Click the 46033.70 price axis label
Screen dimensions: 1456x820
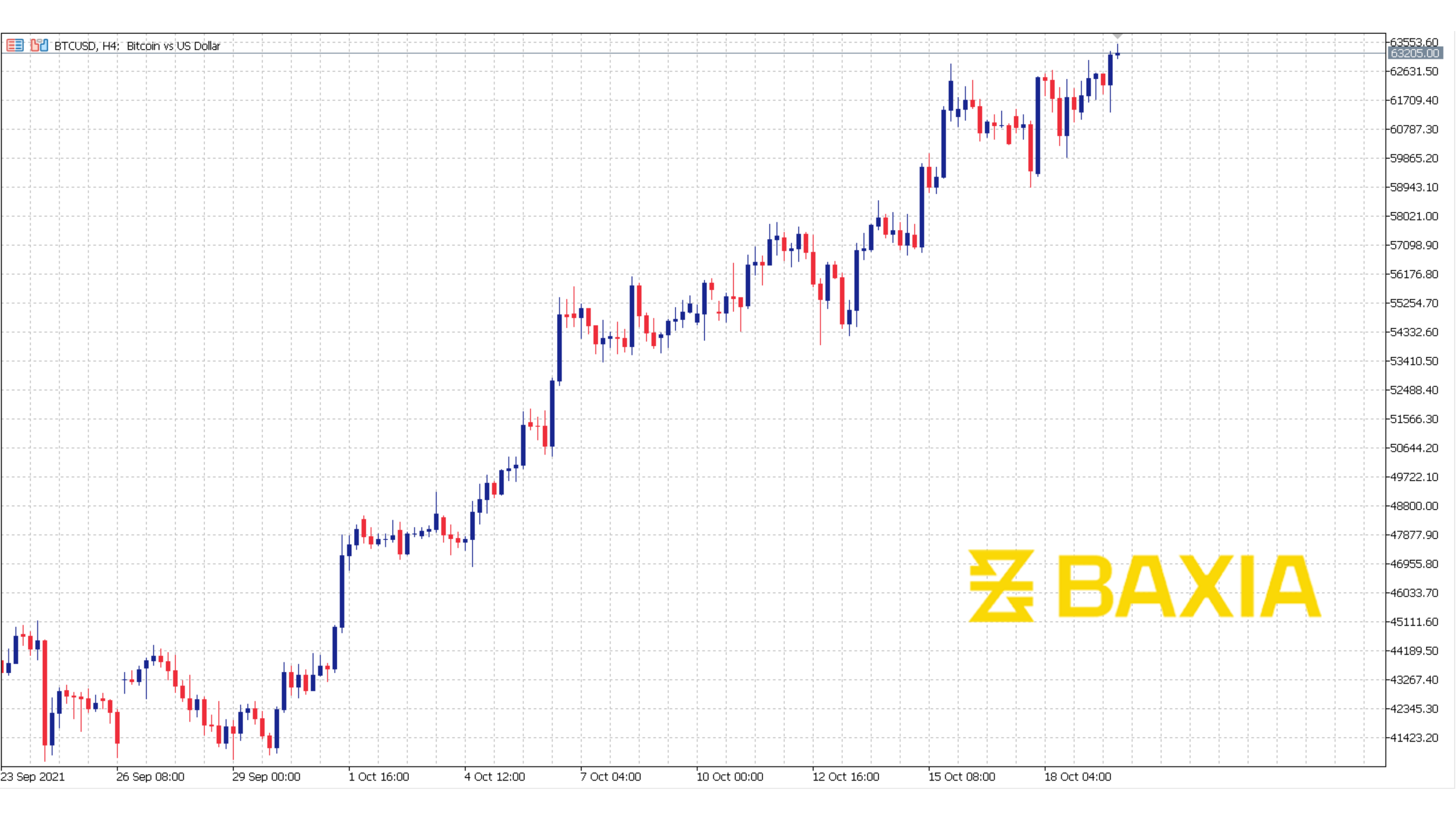click(x=1414, y=593)
